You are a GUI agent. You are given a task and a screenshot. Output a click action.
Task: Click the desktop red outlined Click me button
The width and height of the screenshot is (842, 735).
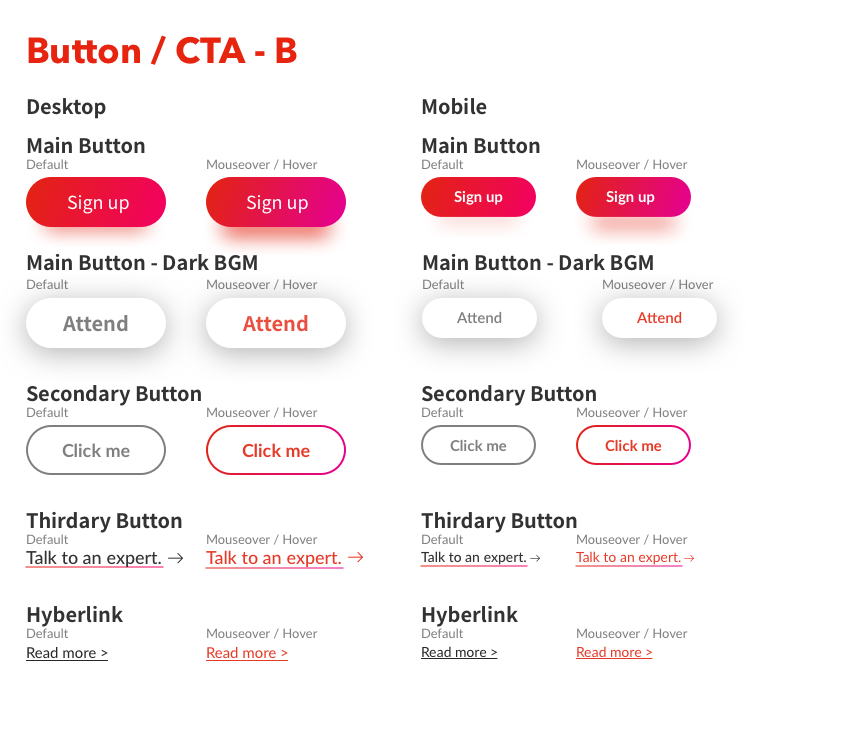tap(276, 450)
